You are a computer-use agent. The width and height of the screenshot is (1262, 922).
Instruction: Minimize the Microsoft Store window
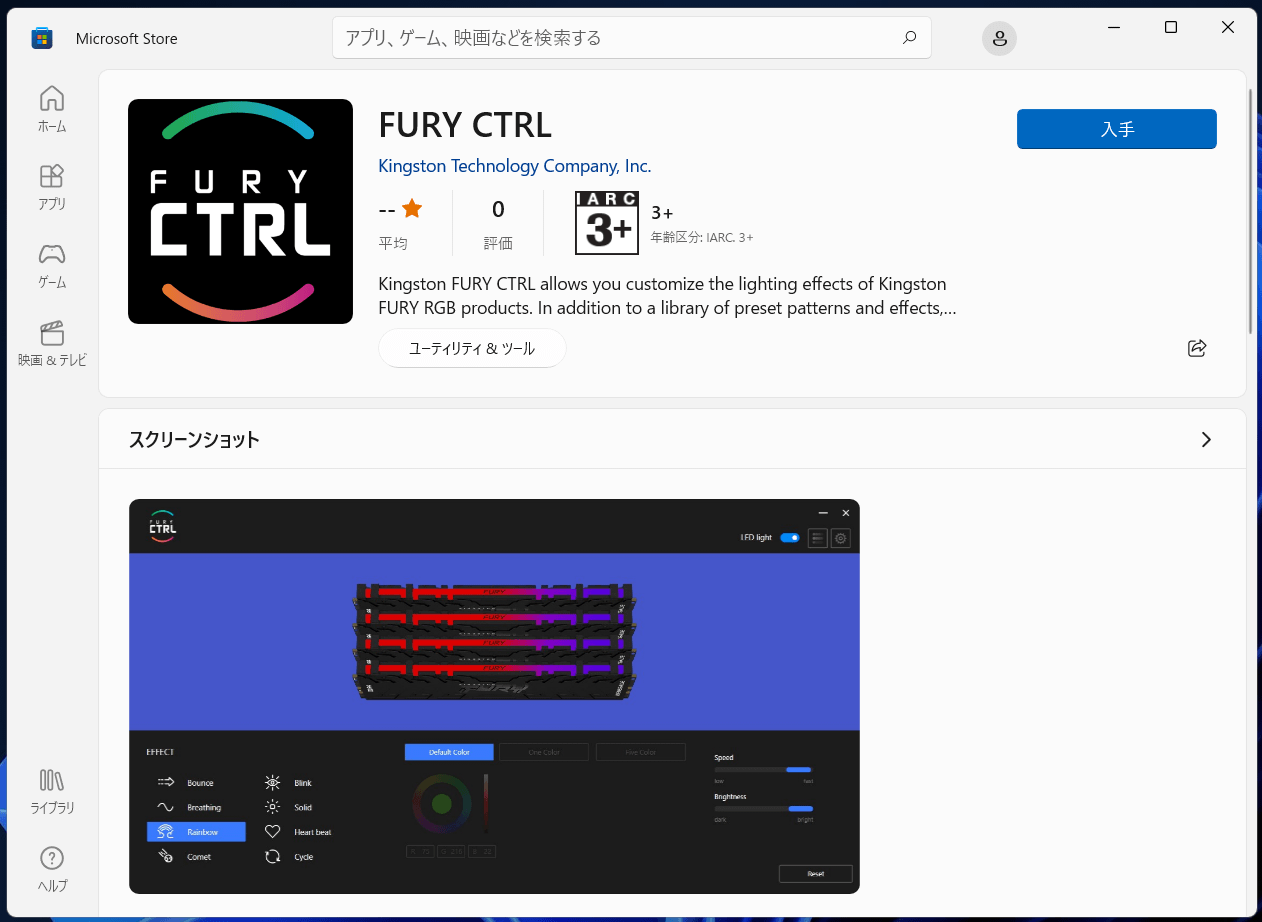(1113, 28)
